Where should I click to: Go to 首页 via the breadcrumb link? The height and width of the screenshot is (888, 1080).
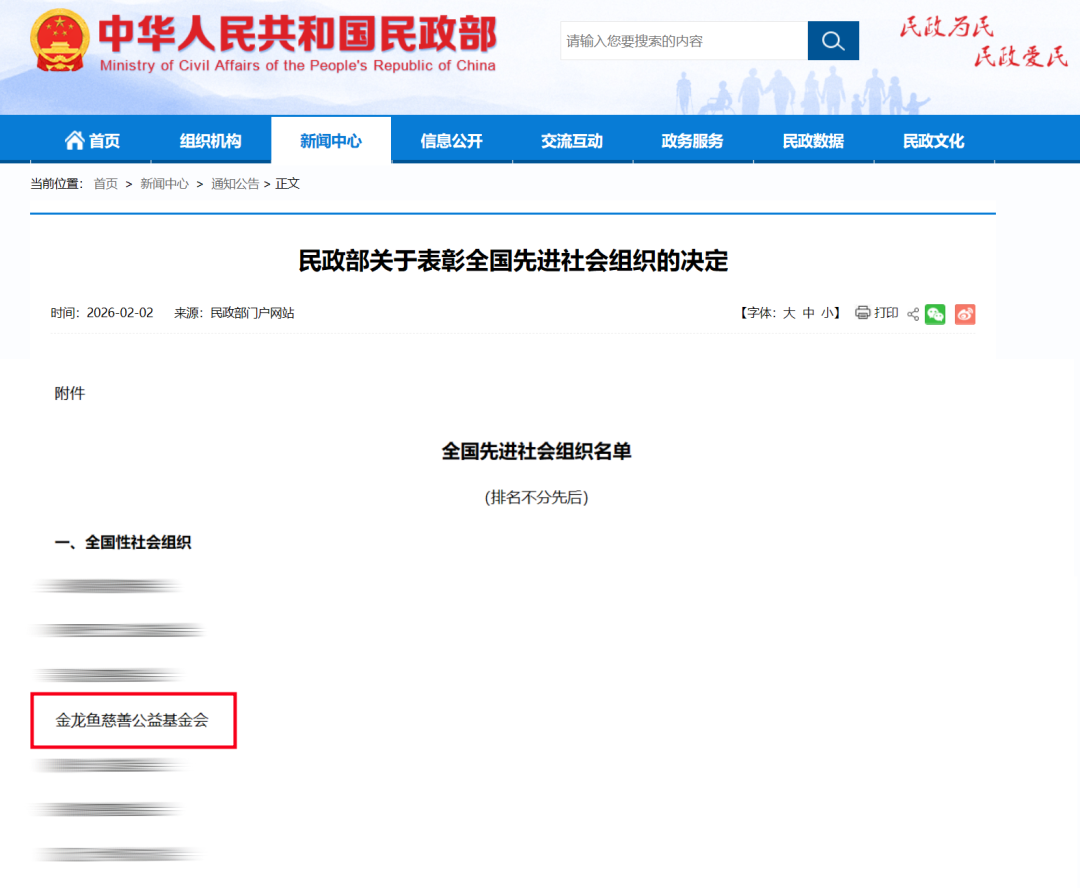(x=106, y=183)
